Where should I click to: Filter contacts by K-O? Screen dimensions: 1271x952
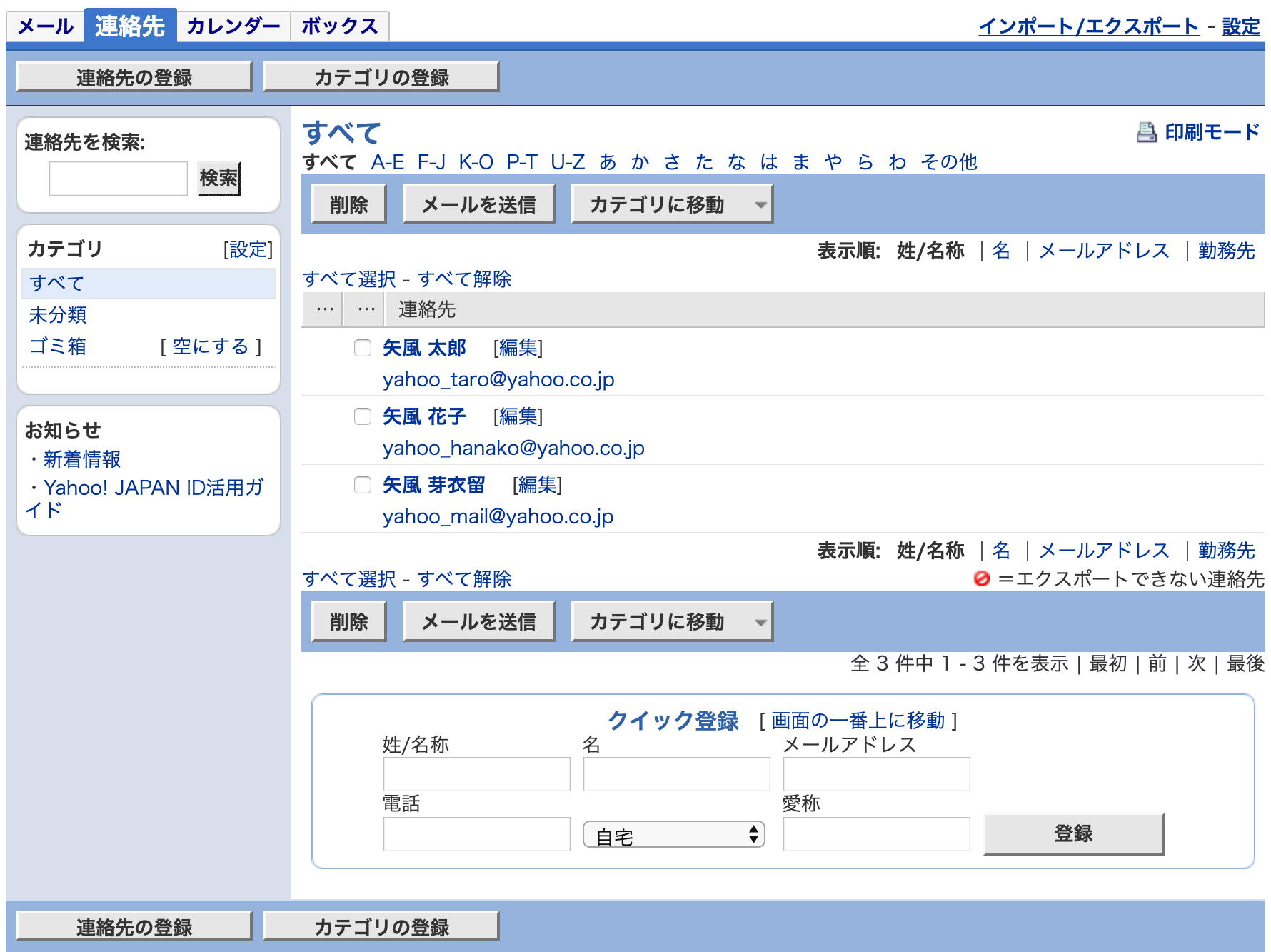point(476,162)
